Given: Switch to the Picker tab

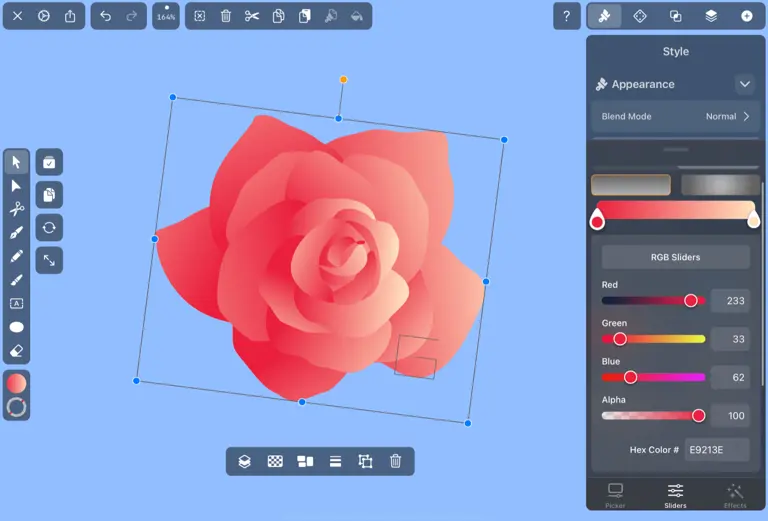Looking at the screenshot, I should pyautogui.click(x=615, y=496).
